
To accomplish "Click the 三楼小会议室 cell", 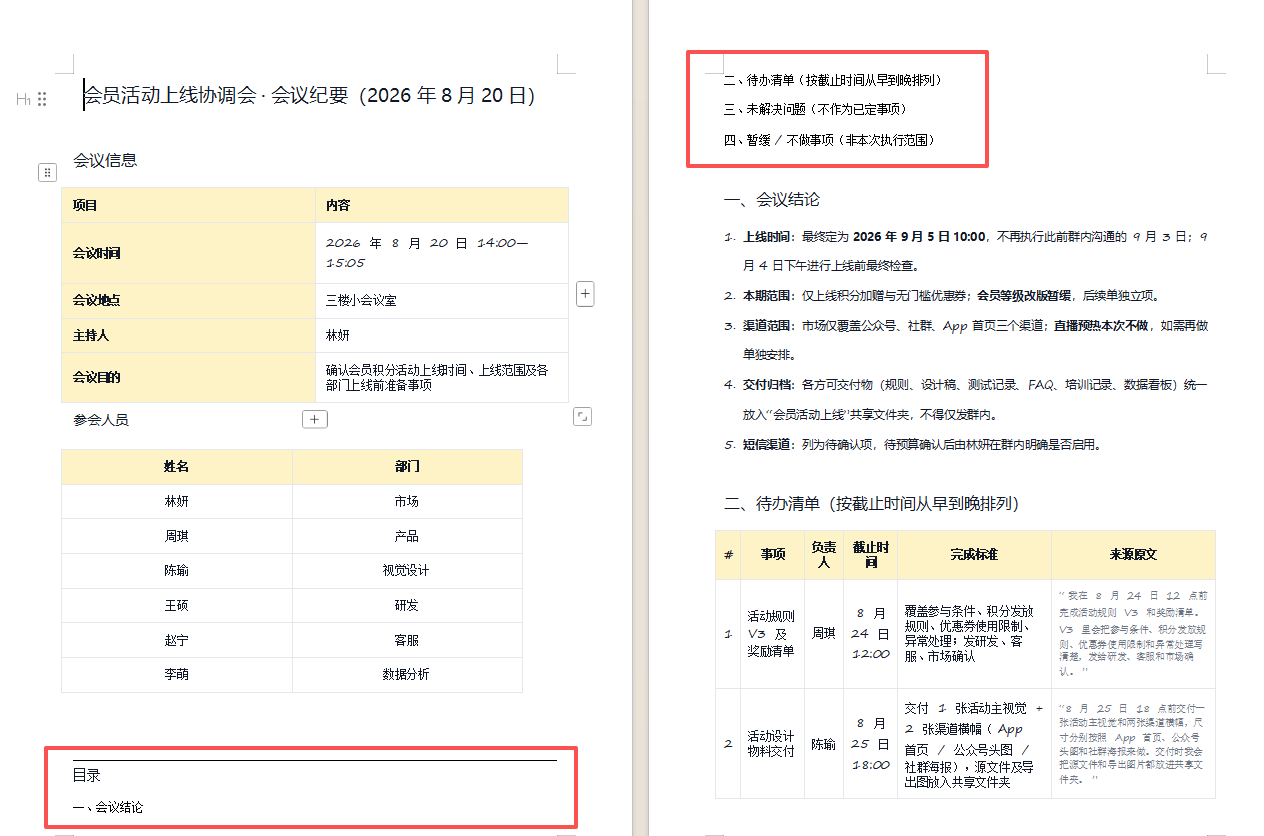I will 442,300.
